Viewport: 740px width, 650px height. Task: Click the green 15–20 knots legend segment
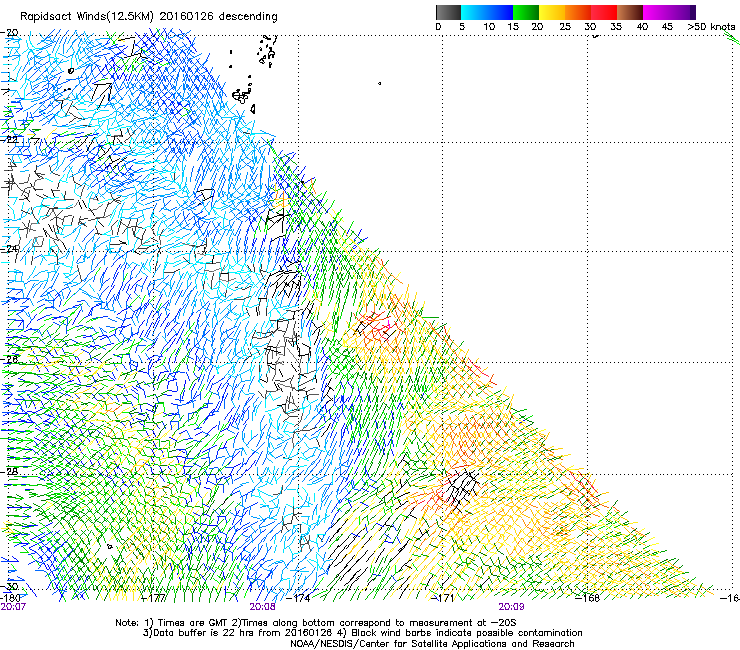point(526,12)
